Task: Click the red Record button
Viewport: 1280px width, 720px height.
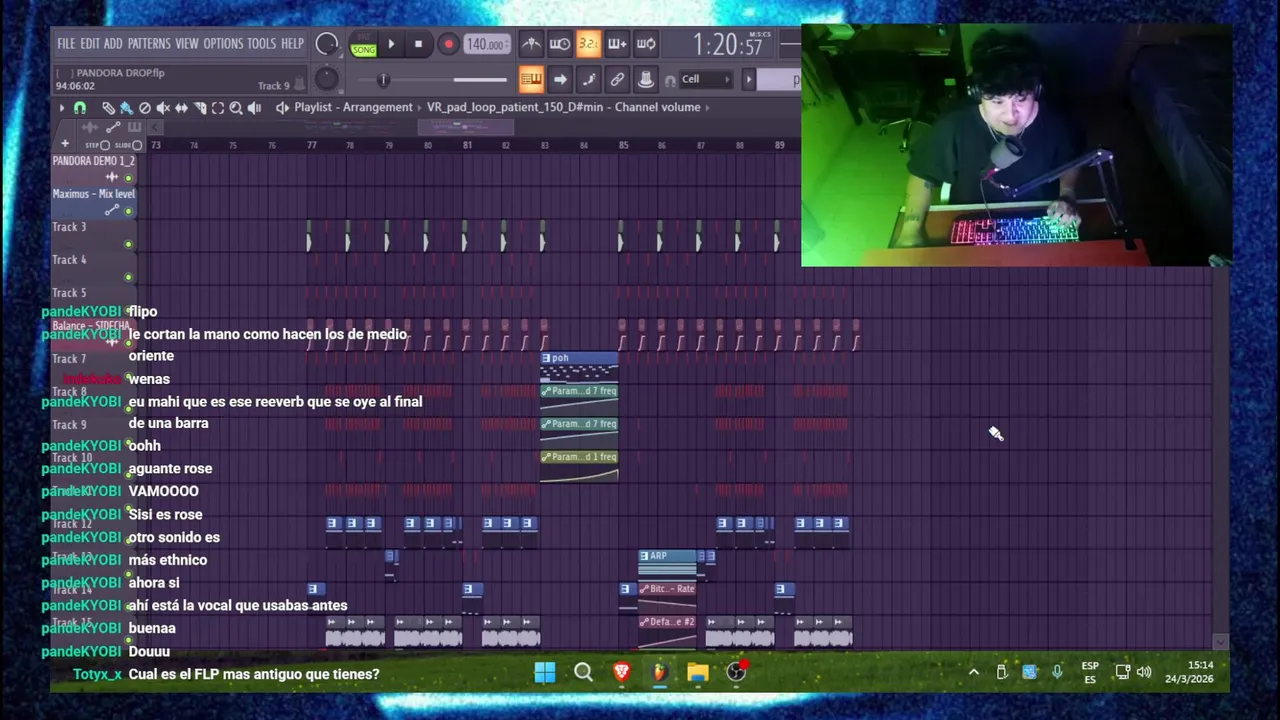Action: [x=448, y=44]
